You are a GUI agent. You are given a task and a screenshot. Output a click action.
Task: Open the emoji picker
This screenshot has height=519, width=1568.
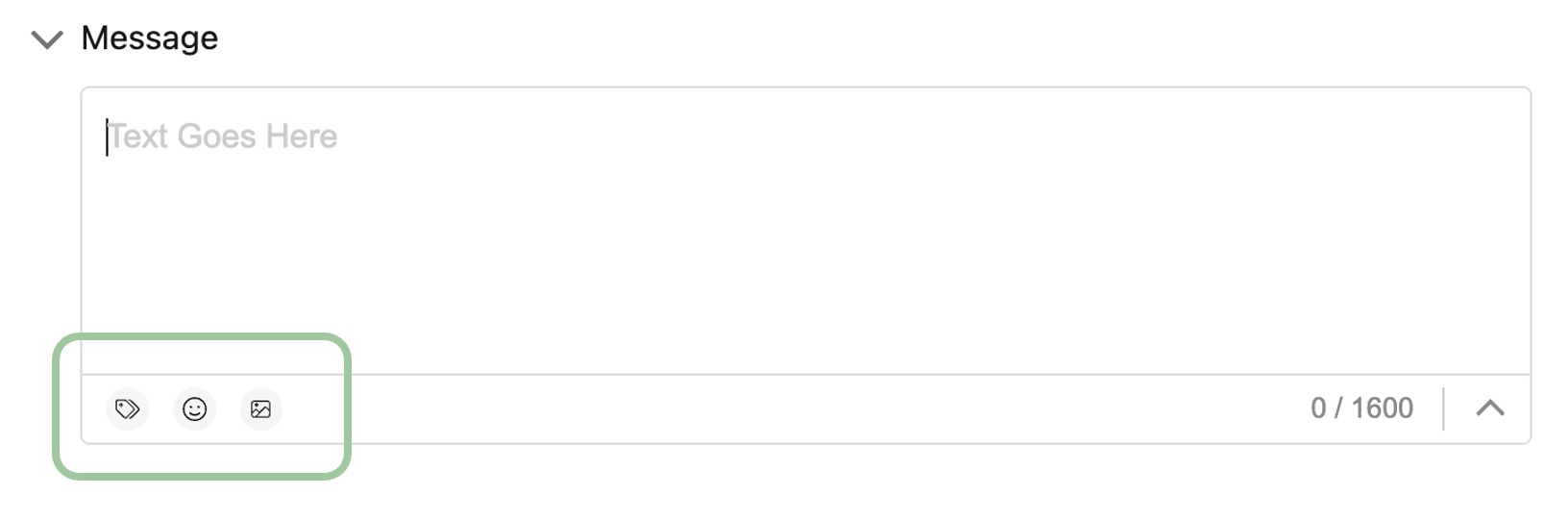[195, 409]
